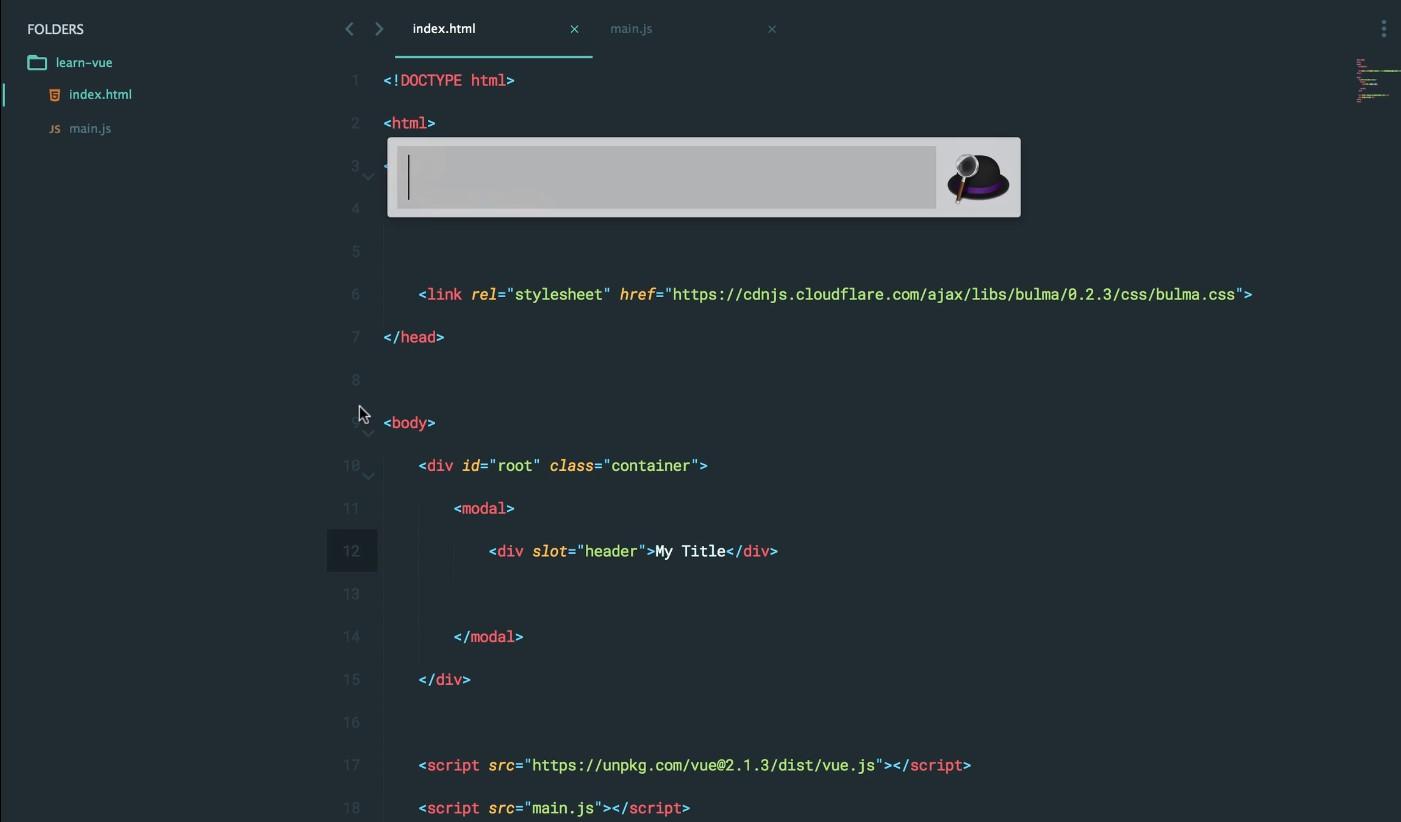
Task: Click the opening html tag on line 2
Action: click(409, 123)
